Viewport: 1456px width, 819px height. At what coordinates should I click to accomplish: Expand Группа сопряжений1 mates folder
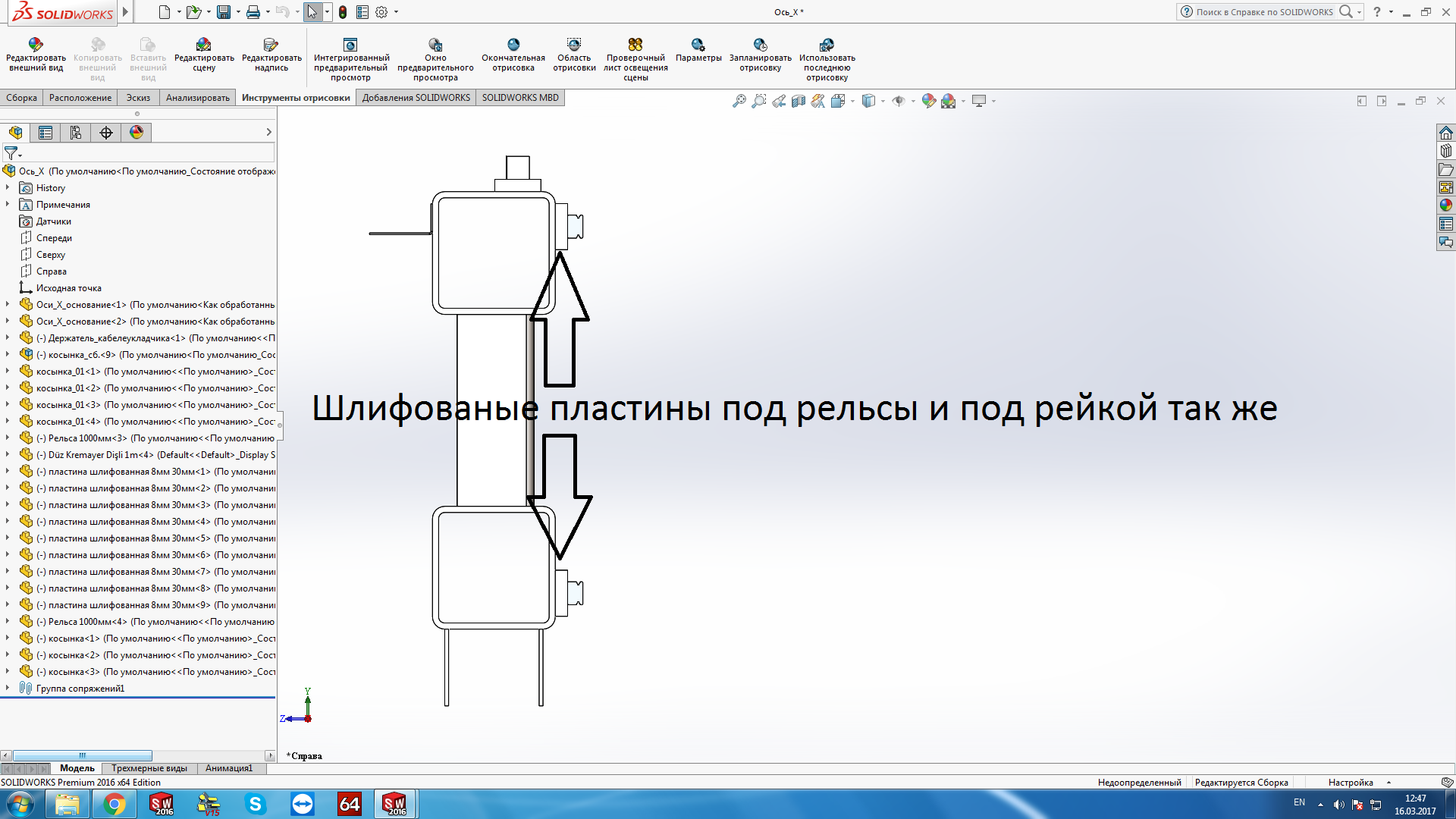[8, 688]
